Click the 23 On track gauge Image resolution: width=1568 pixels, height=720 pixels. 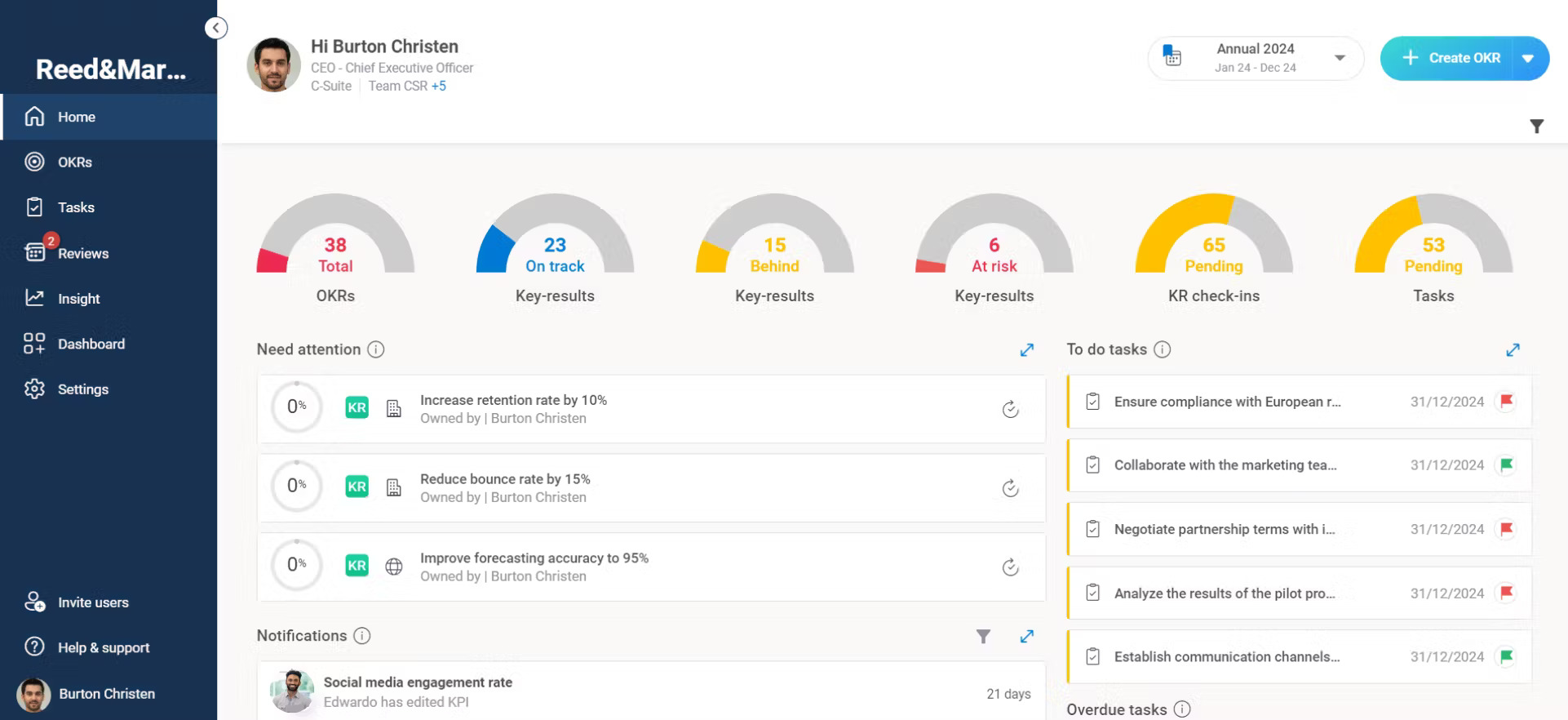[555, 245]
